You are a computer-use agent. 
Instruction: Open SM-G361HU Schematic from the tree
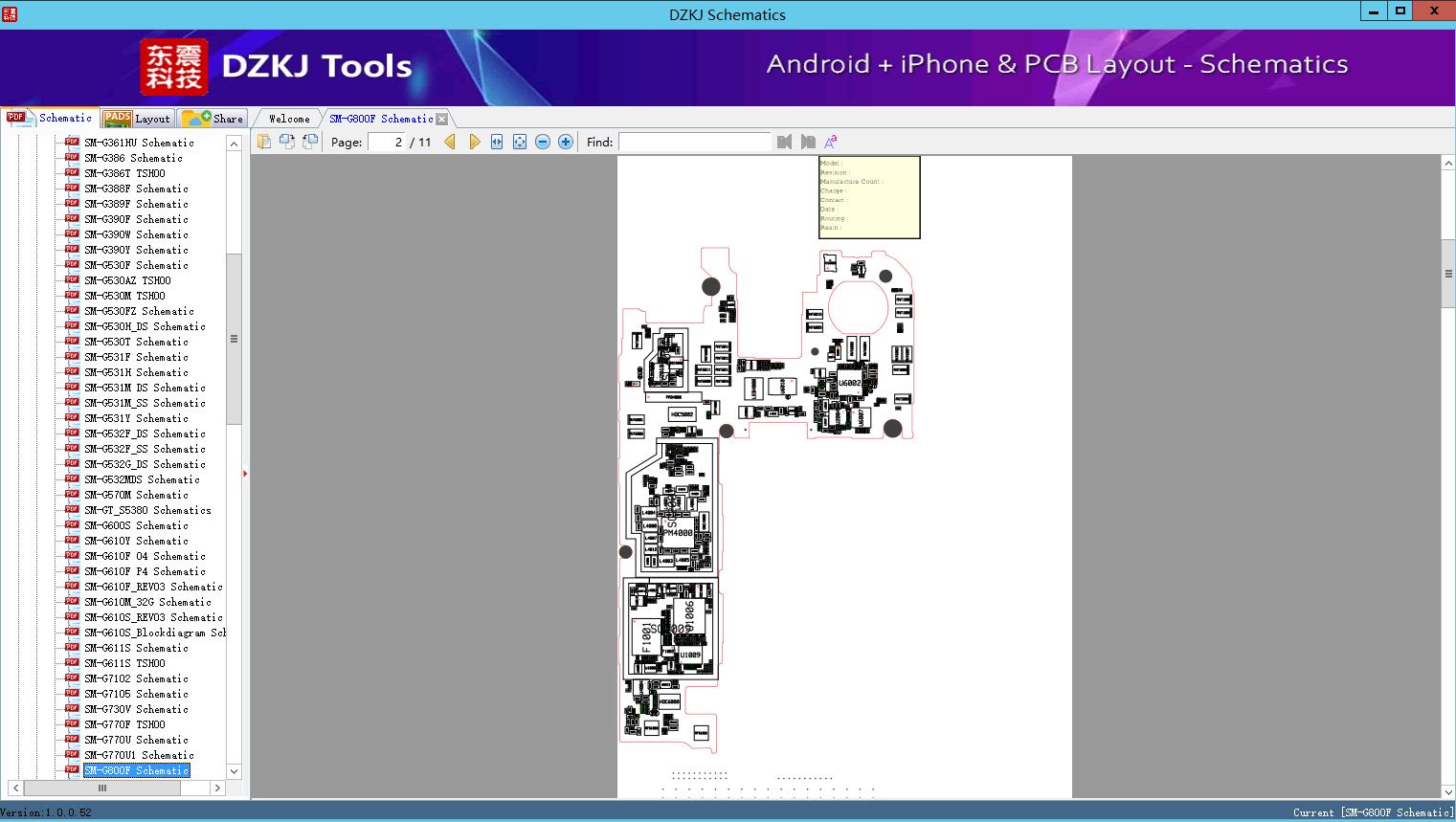click(x=139, y=143)
